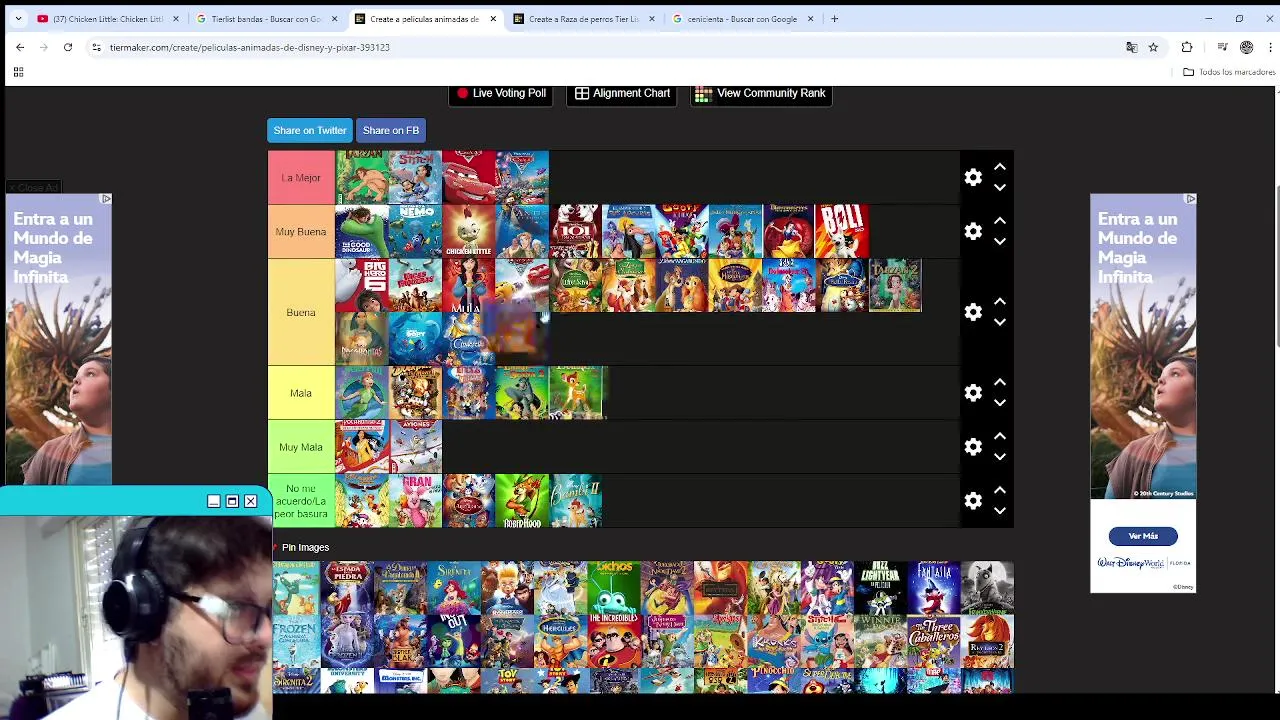Open a new browser tab
This screenshot has width=1280, height=720.
(834, 18)
